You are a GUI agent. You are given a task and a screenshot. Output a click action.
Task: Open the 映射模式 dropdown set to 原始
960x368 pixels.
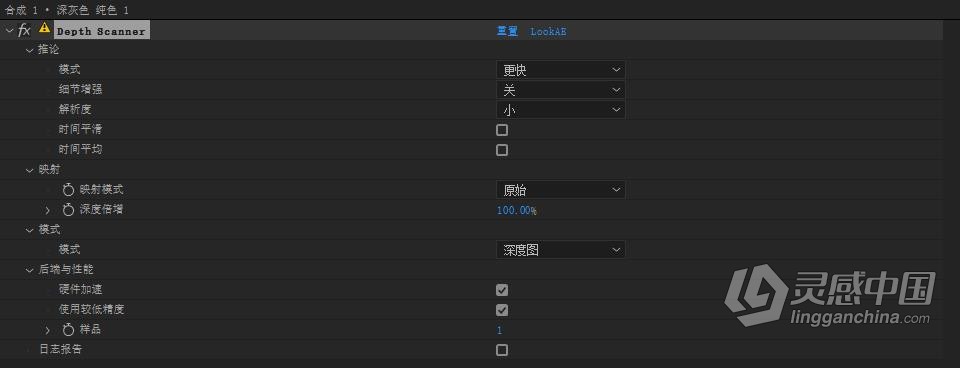tap(560, 190)
